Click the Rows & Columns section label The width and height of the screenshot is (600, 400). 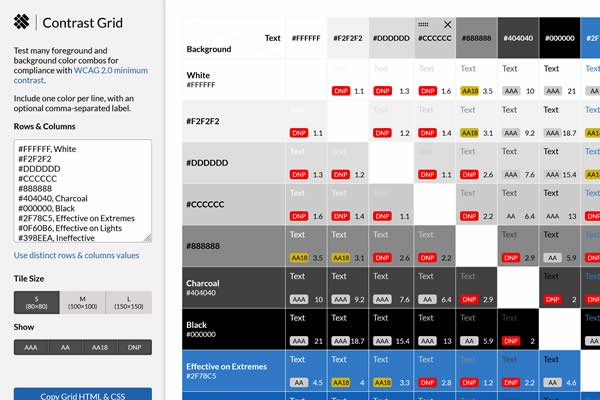44,126
